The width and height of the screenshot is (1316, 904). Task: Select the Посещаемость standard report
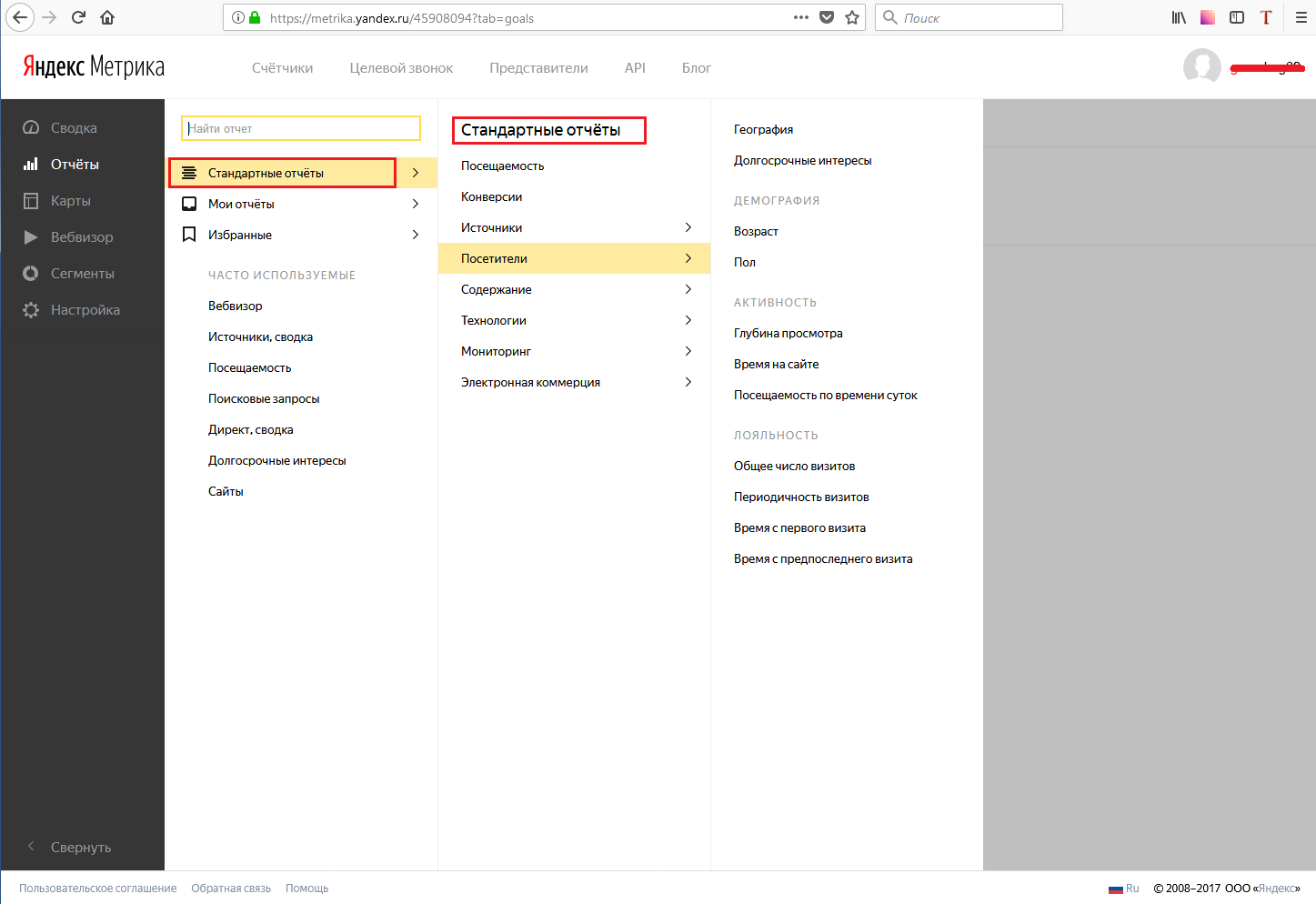(503, 166)
